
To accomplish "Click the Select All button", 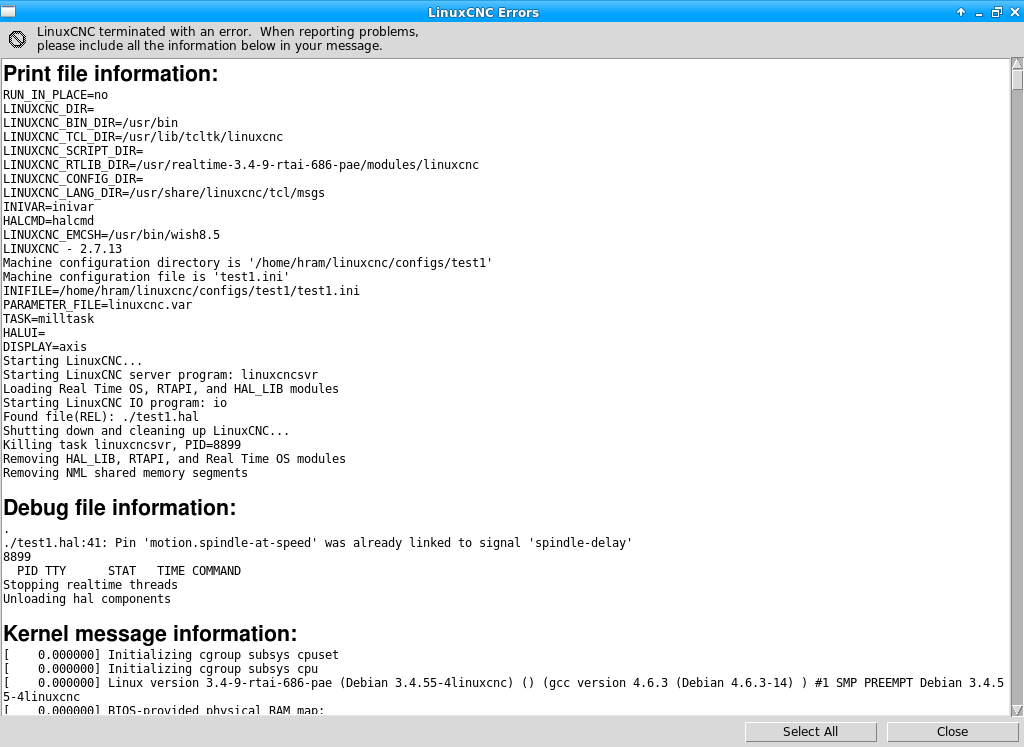I will pyautogui.click(x=810, y=731).
